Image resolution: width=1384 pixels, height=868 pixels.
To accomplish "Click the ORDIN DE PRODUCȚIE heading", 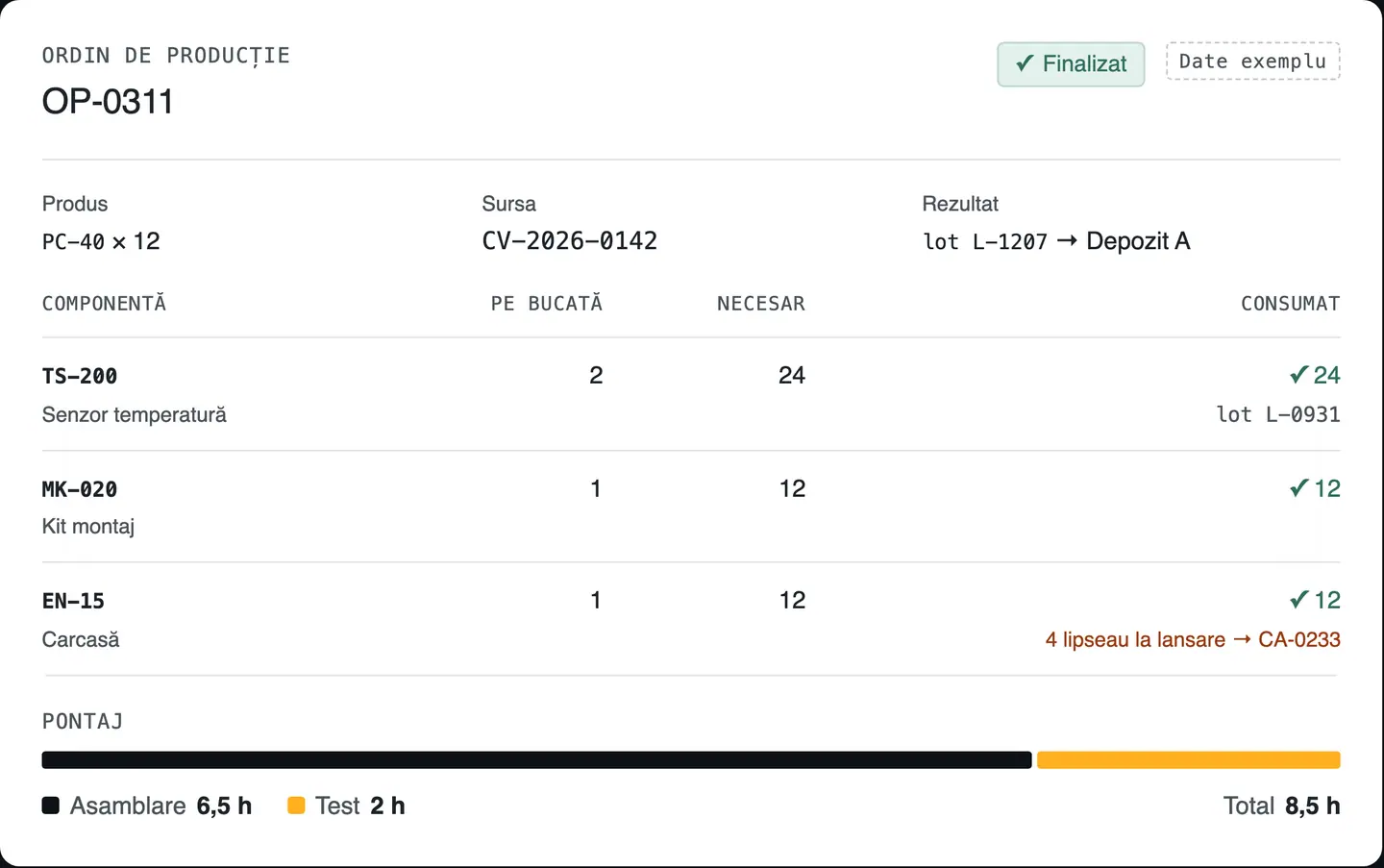I will tap(166, 56).
